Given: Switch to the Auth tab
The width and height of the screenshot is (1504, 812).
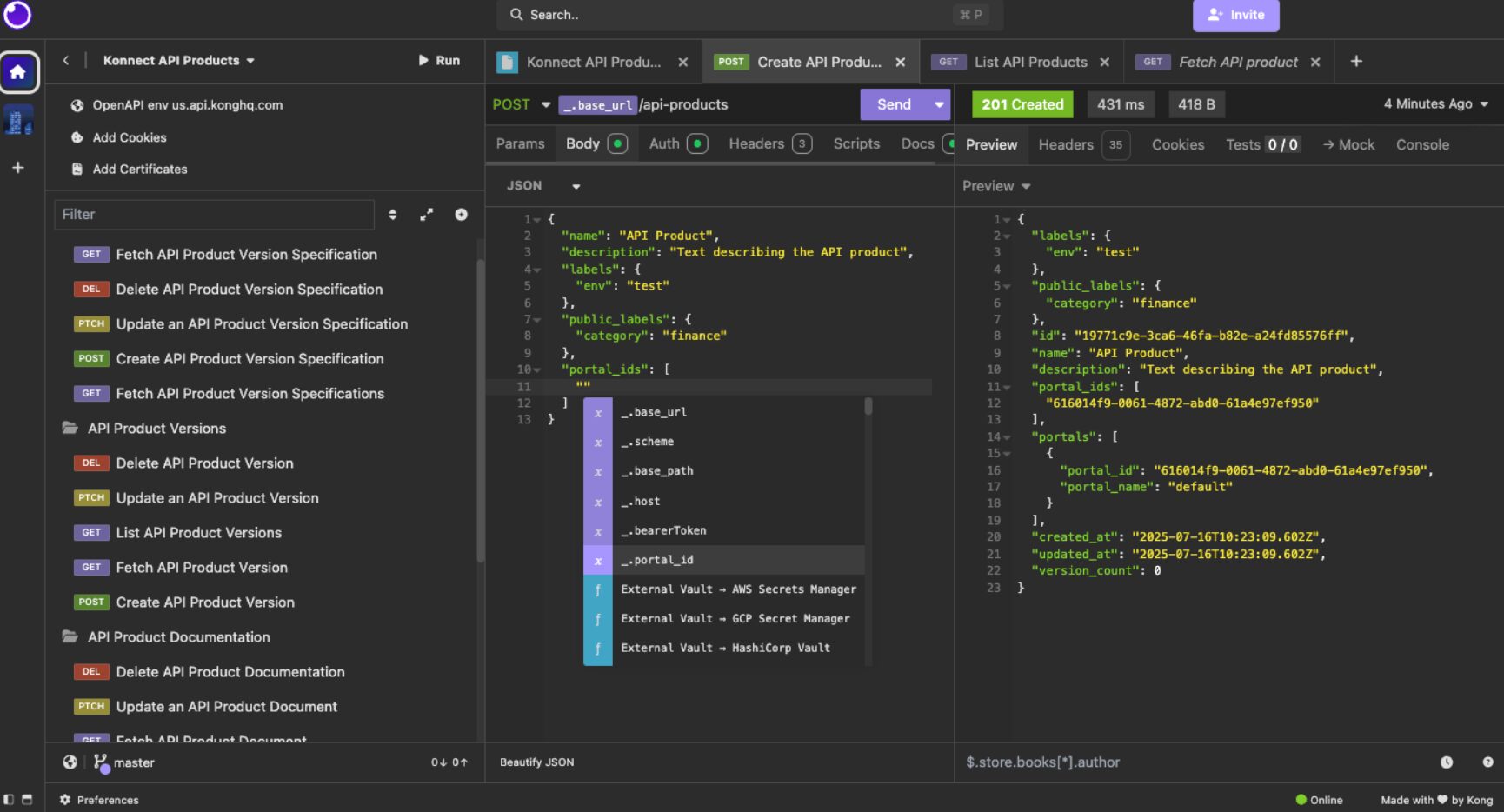Looking at the screenshot, I should (x=678, y=143).
